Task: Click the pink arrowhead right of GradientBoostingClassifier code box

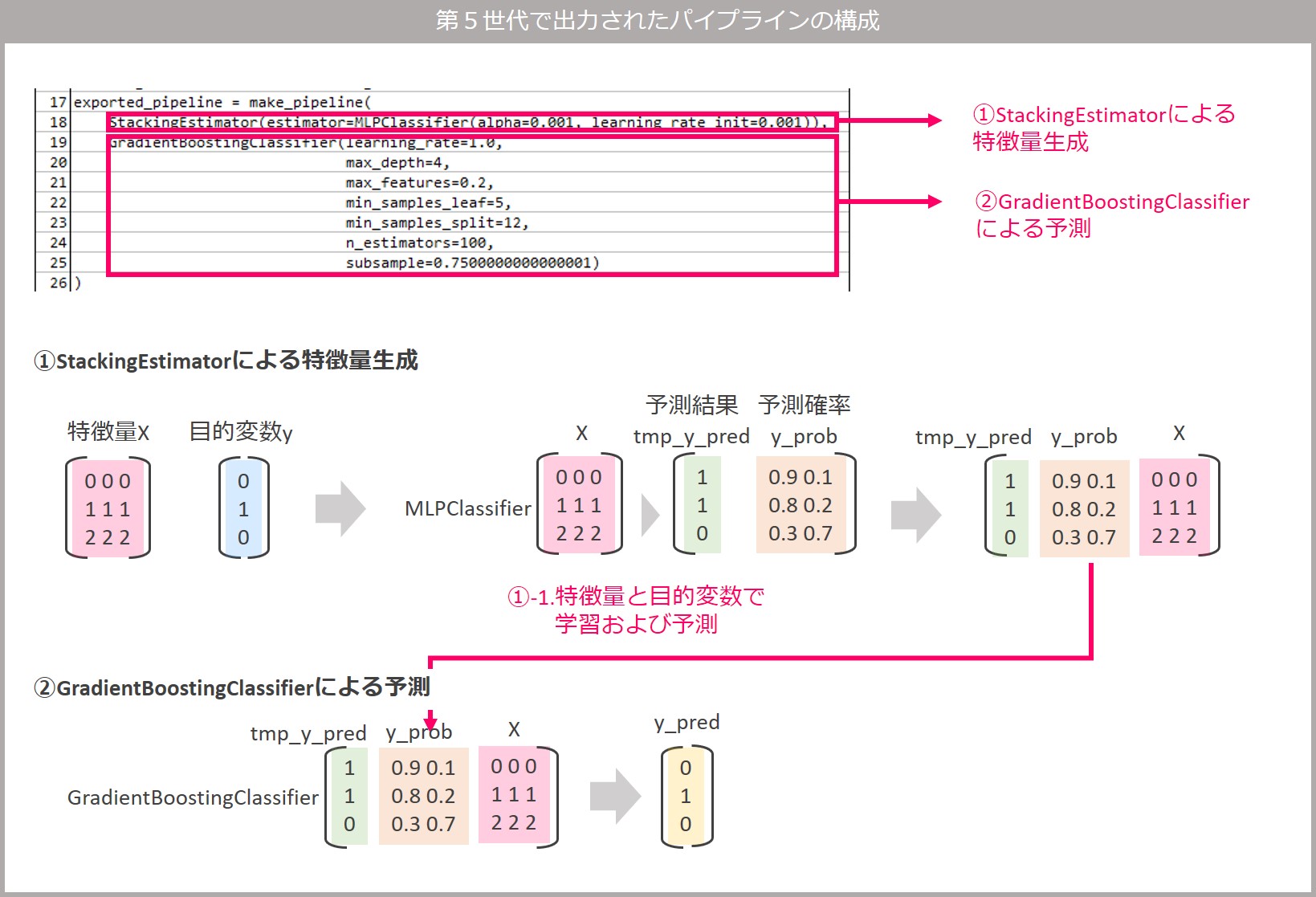Action: [x=934, y=202]
